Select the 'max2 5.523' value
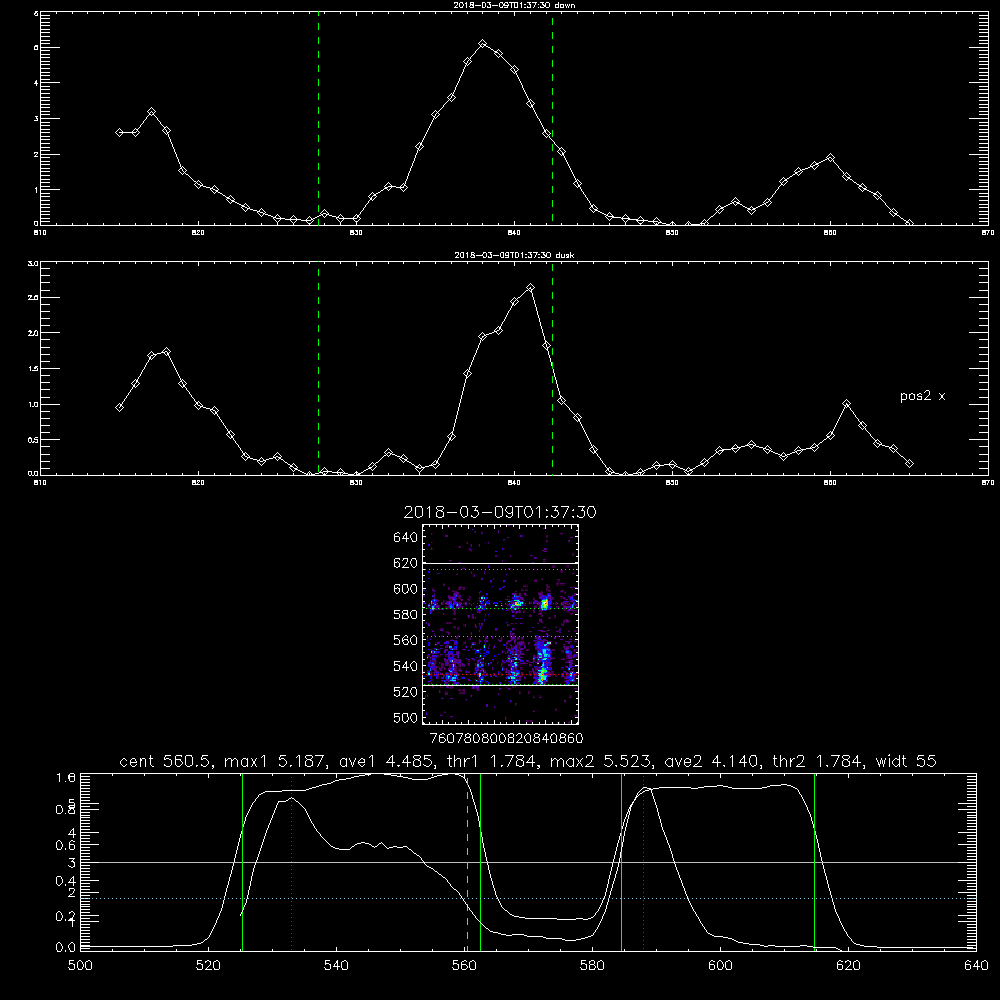The height and width of the screenshot is (1000, 1000). [x=599, y=761]
